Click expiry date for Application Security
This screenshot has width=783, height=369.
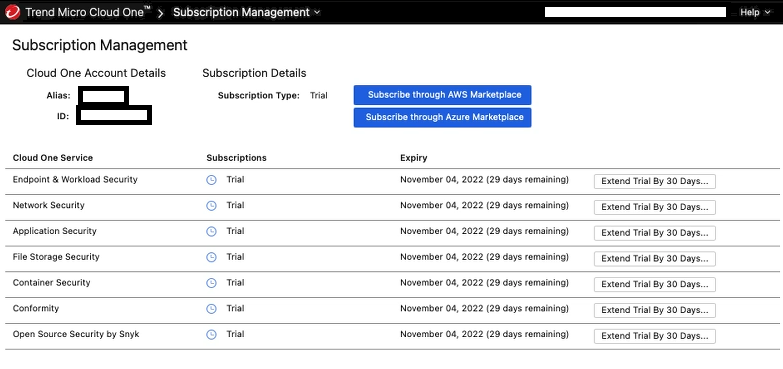[484, 231]
